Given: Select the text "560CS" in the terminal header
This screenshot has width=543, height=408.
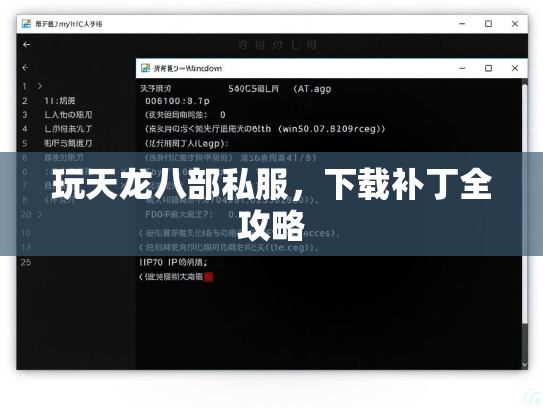Looking at the screenshot, I should pos(242,89).
